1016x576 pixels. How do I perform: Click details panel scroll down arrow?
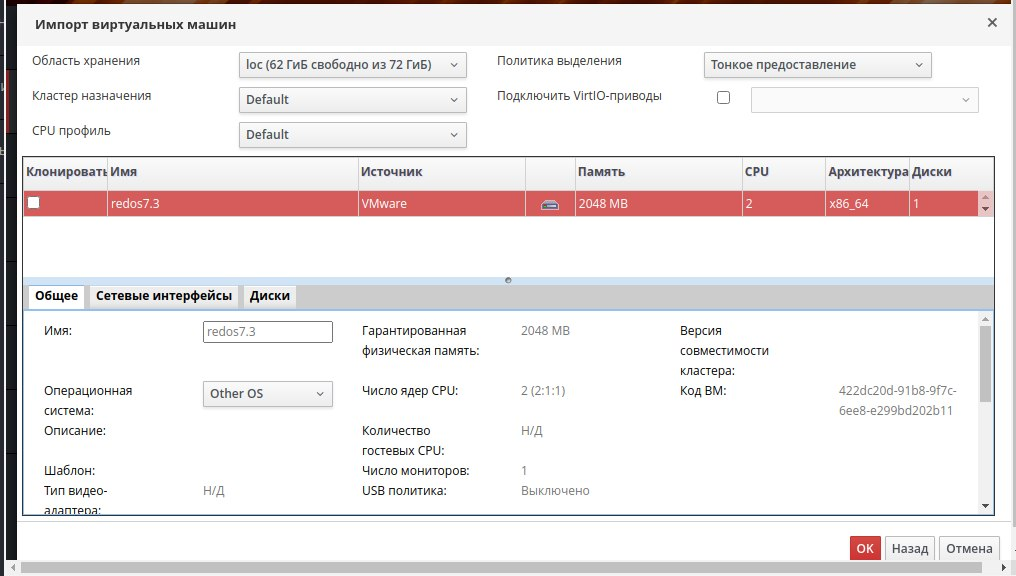tap(986, 506)
